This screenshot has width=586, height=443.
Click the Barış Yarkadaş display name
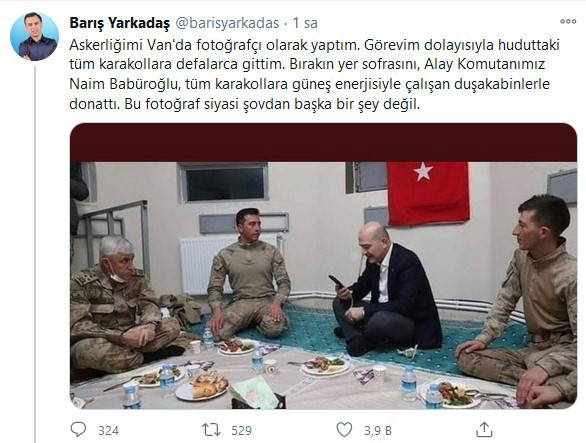120,23
